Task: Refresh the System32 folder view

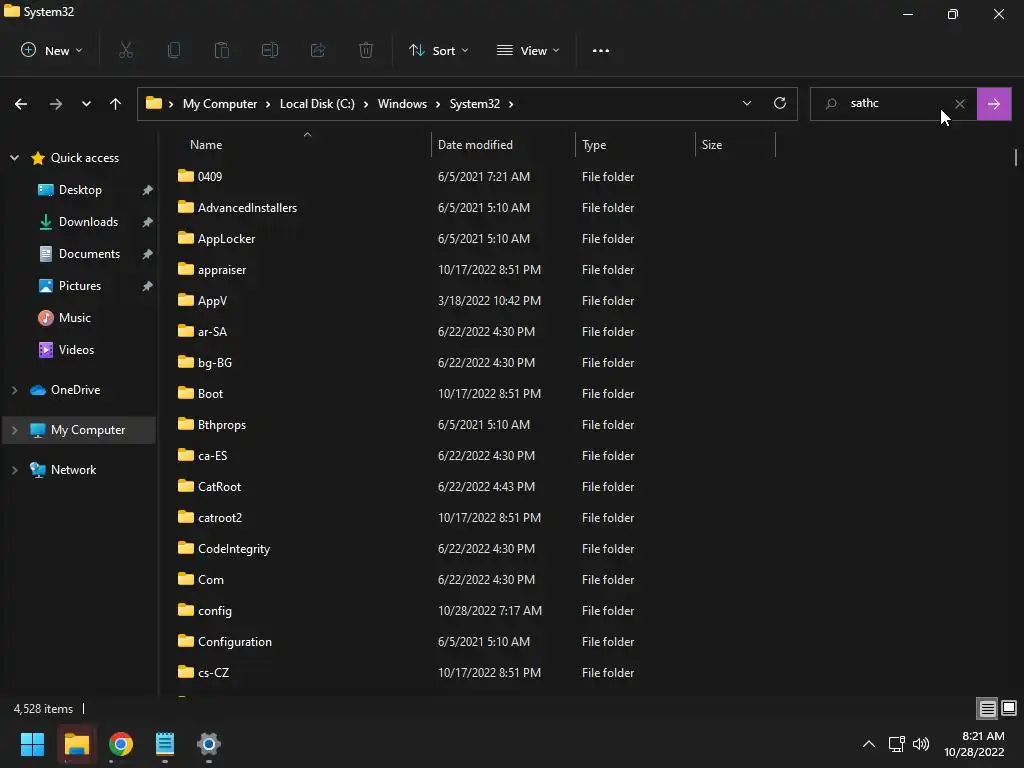Action: coord(780,103)
